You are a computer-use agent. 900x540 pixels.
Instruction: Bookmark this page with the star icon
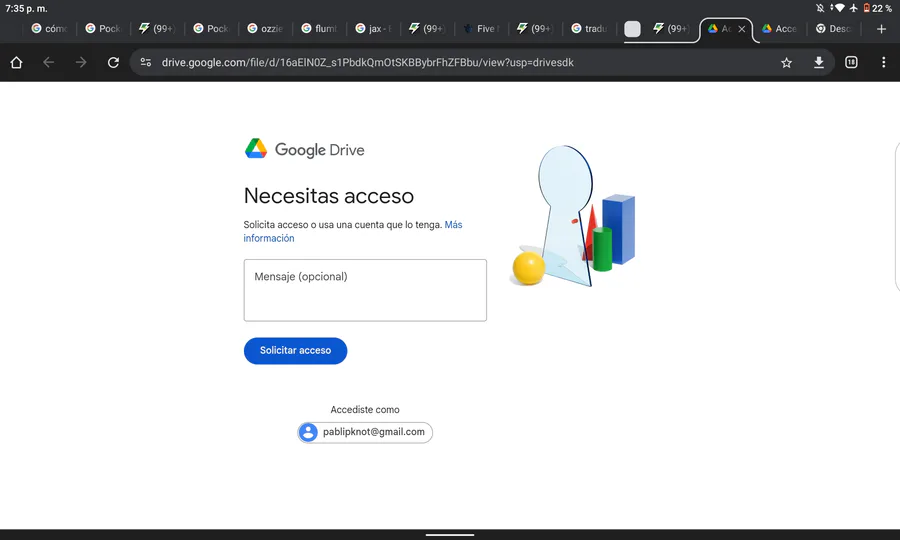point(786,63)
